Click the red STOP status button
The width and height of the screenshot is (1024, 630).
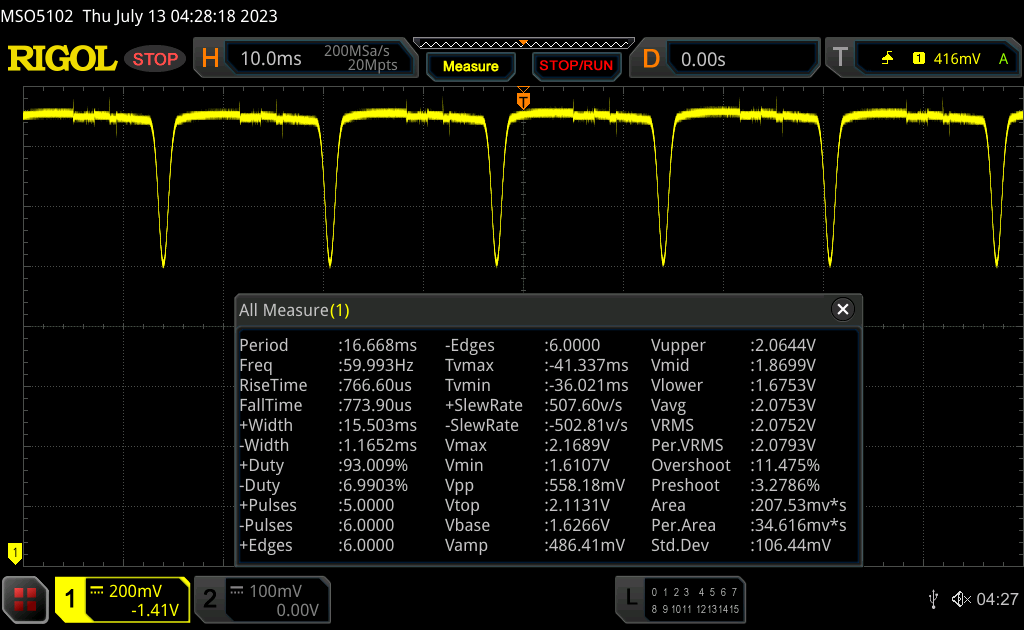click(x=155, y=59)
